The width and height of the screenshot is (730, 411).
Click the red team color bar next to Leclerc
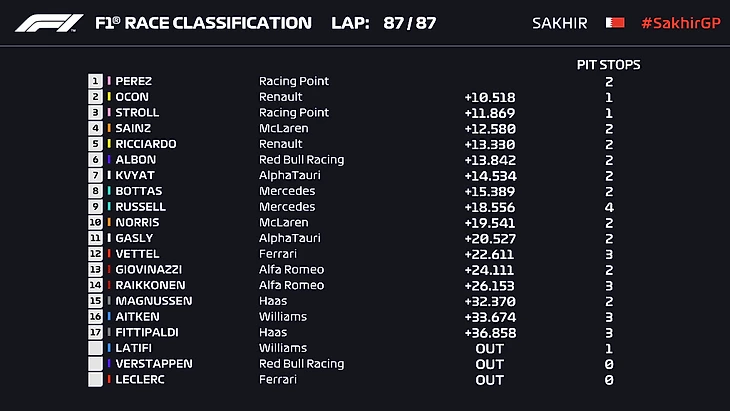coord(110,380)
